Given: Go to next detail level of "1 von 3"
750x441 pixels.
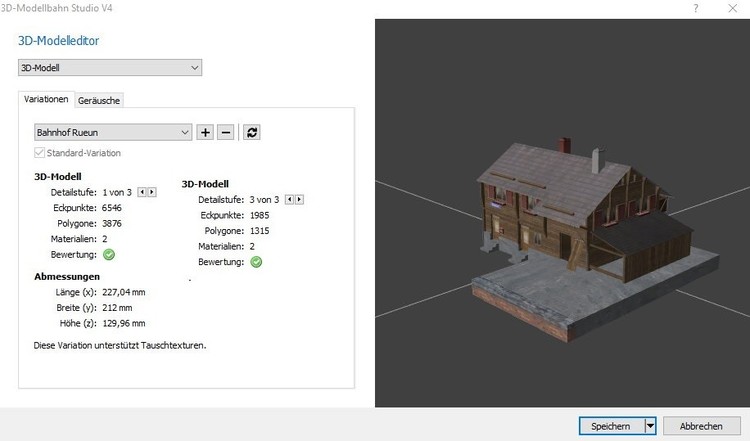Looking at the screenshot, I should pos(151,191).
